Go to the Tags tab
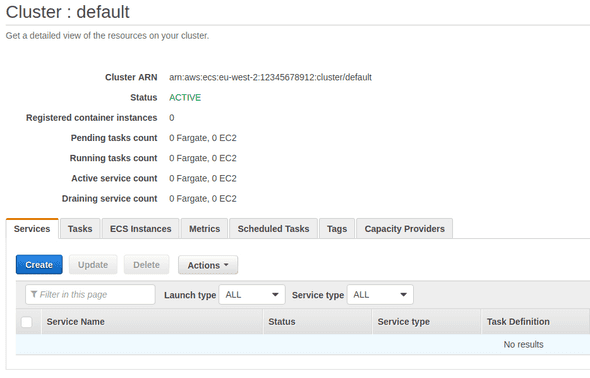This screenshot has width=590, height=378. point(337,229)
